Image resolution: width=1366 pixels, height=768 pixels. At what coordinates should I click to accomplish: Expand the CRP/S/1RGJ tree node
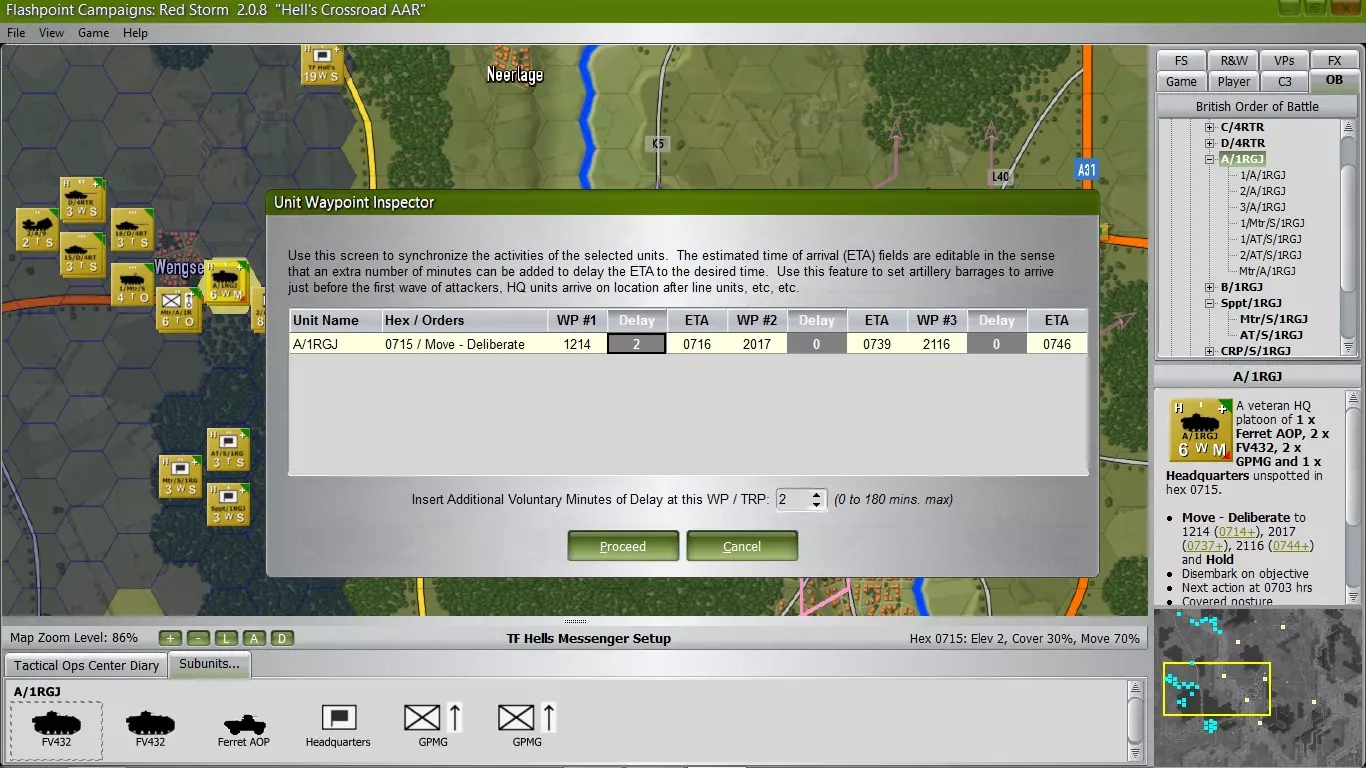pyautogui.click(x=1210, y=351)
